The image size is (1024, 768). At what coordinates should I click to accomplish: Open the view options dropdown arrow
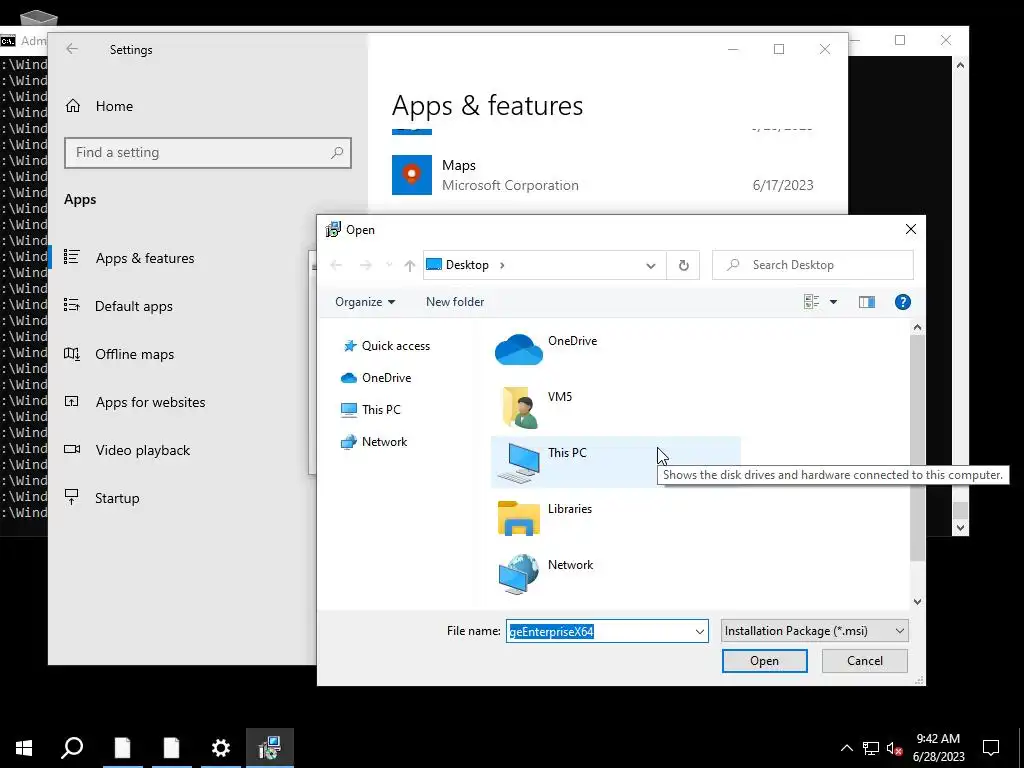[833, 302]
